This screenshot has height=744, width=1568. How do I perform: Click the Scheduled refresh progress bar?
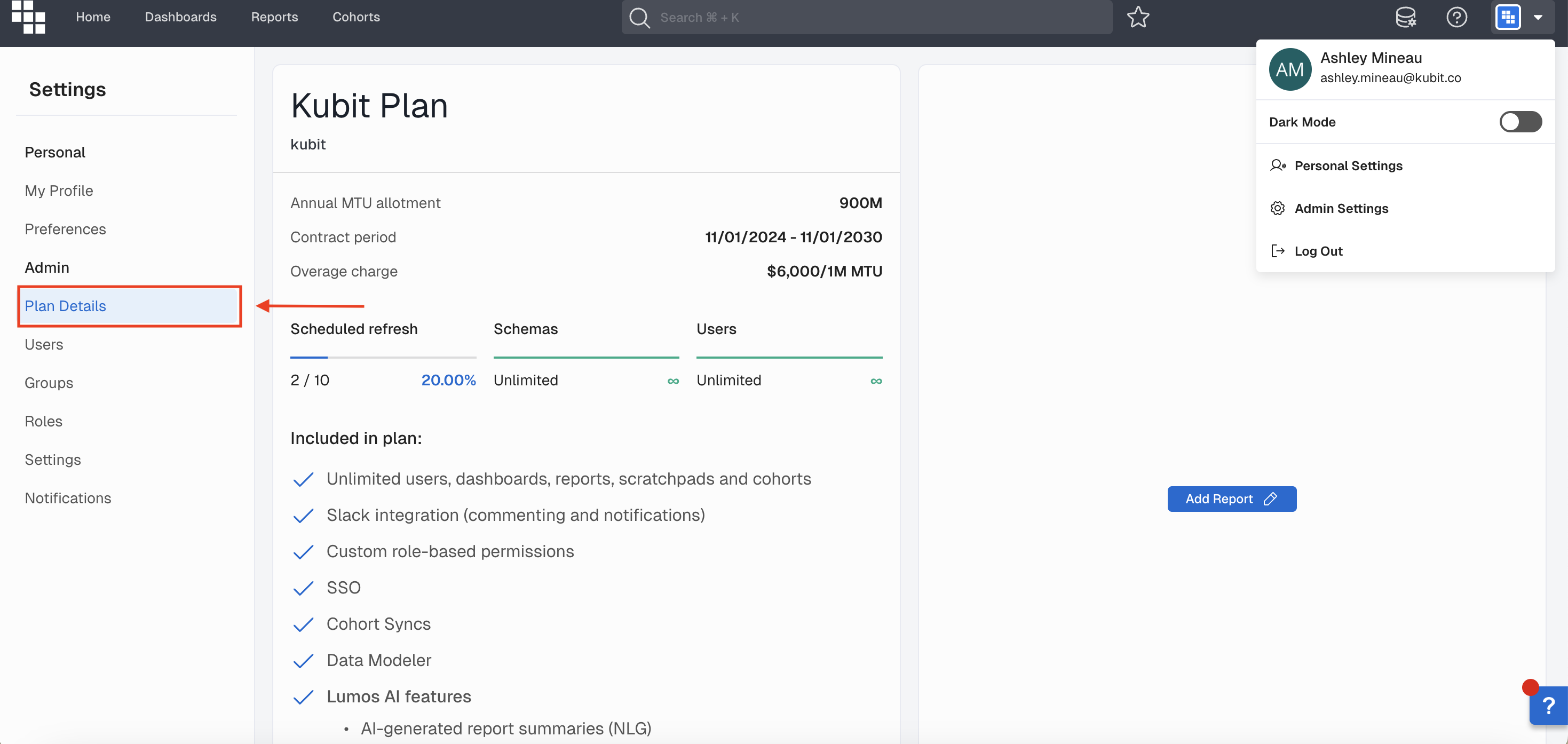tap(383, 358)
